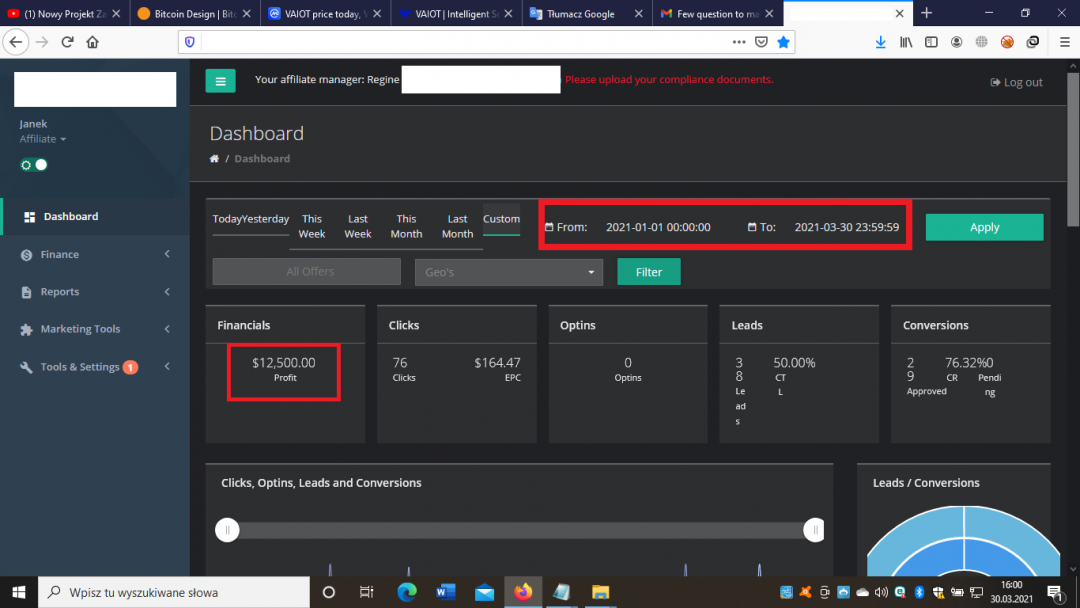
Task: Select the Last Week date range tab
Action: point(358,226)
